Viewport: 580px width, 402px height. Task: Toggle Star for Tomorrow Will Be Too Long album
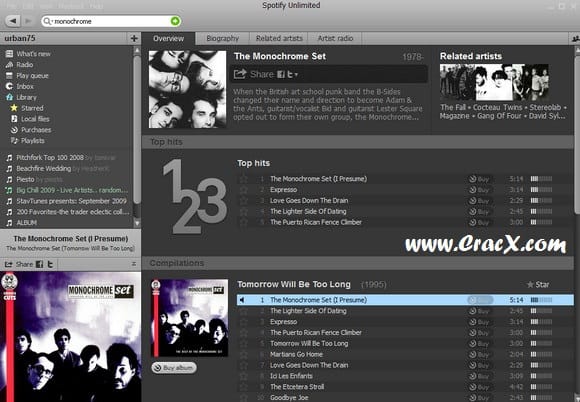[538, 284]
